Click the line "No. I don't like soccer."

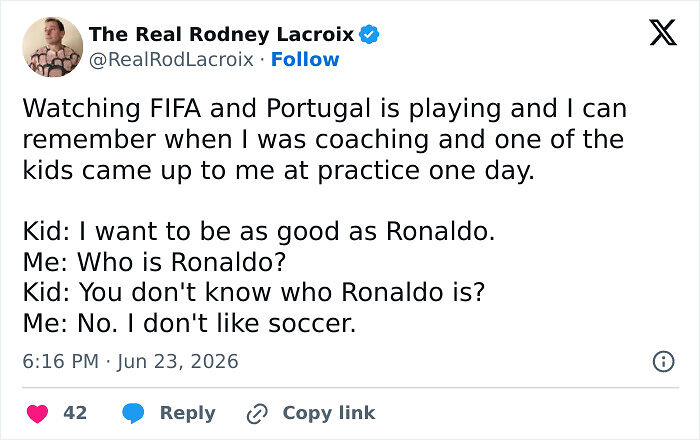[217, 323]
